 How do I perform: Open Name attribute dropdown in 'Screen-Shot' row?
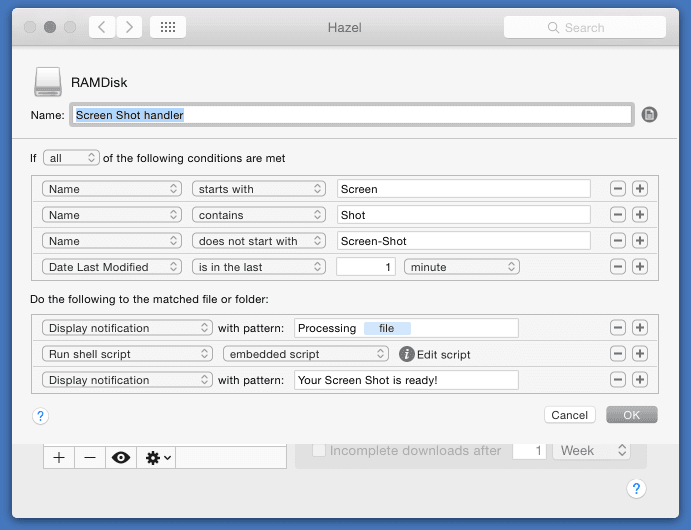[x=112, y=241]
